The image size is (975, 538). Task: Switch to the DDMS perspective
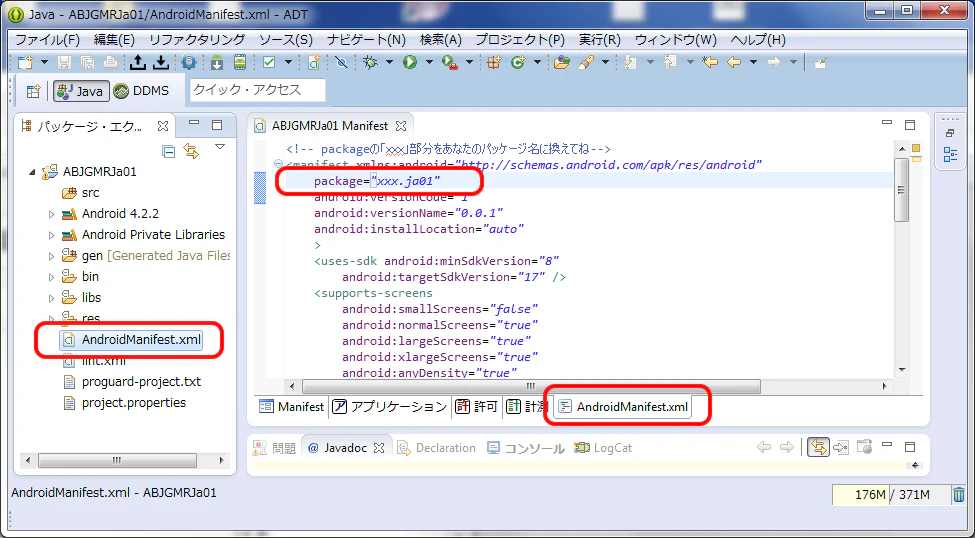[142, 91]
